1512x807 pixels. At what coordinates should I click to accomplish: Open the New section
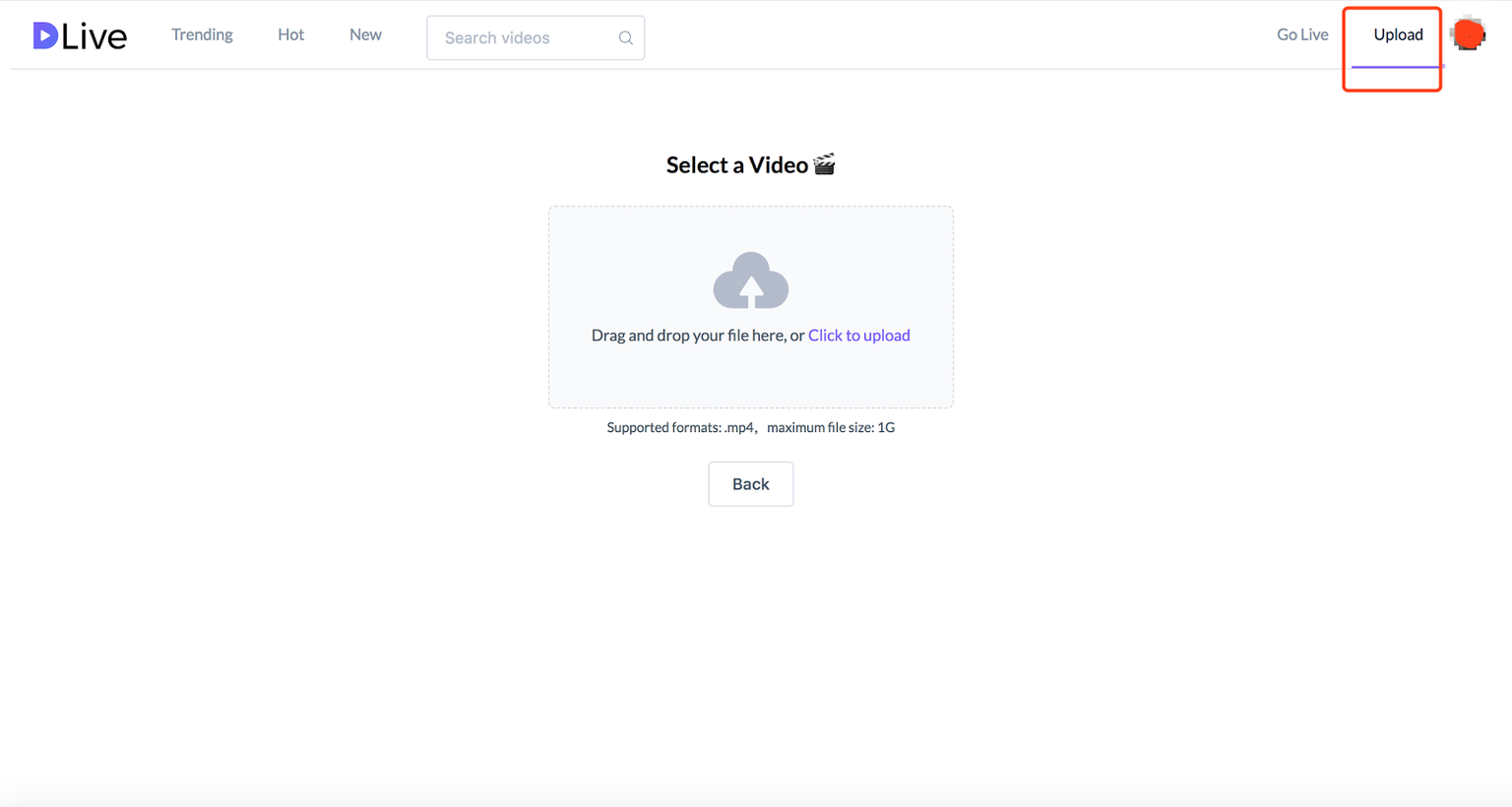pyautogui.click(x=365, y=34)
